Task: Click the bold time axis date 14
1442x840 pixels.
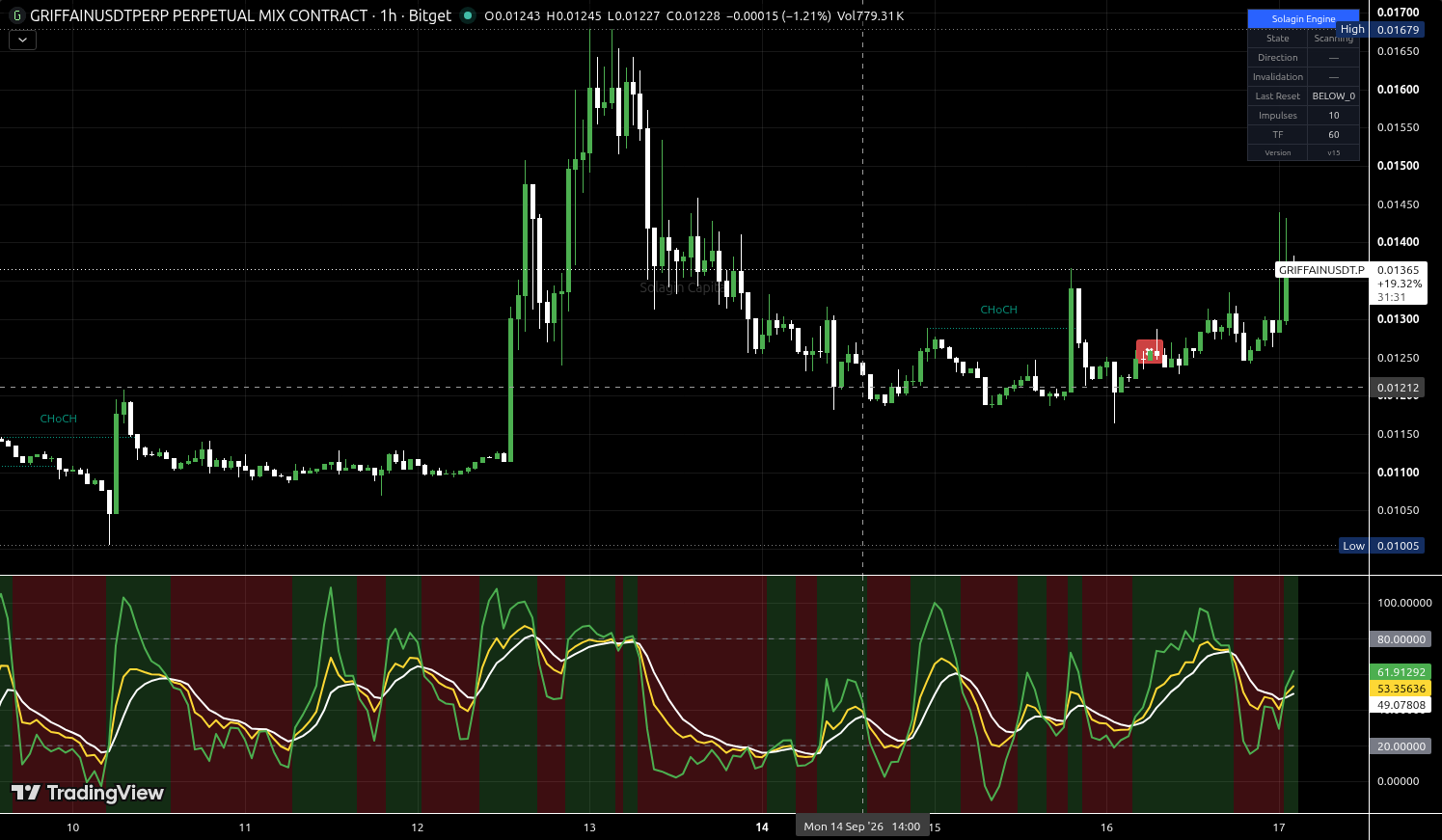Action: tap(762, 827)
